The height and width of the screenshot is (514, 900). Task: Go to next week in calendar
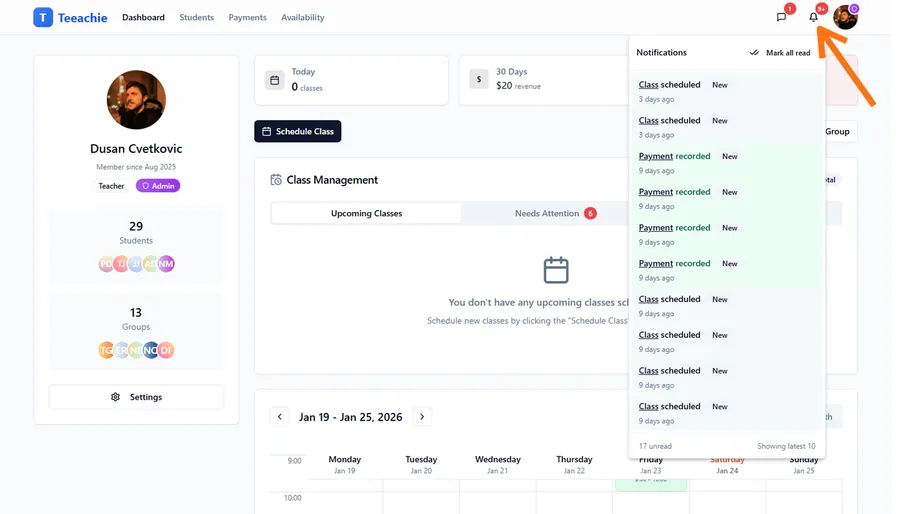422,417
